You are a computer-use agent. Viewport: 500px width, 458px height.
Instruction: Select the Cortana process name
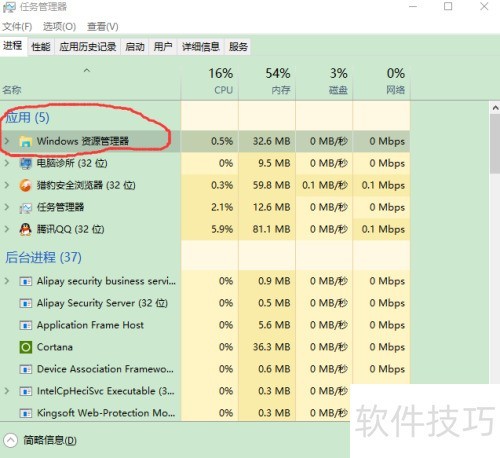(55, 347)
